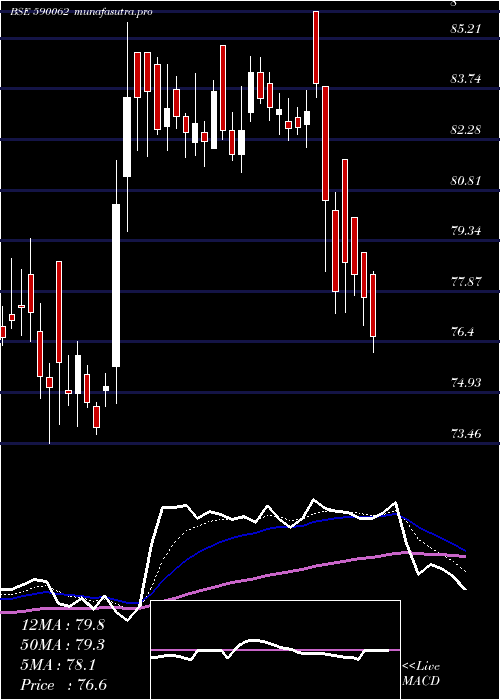Click the 77.87 price axis label
The height and width of the screenshot is (700, 500).
pos(466,282)
